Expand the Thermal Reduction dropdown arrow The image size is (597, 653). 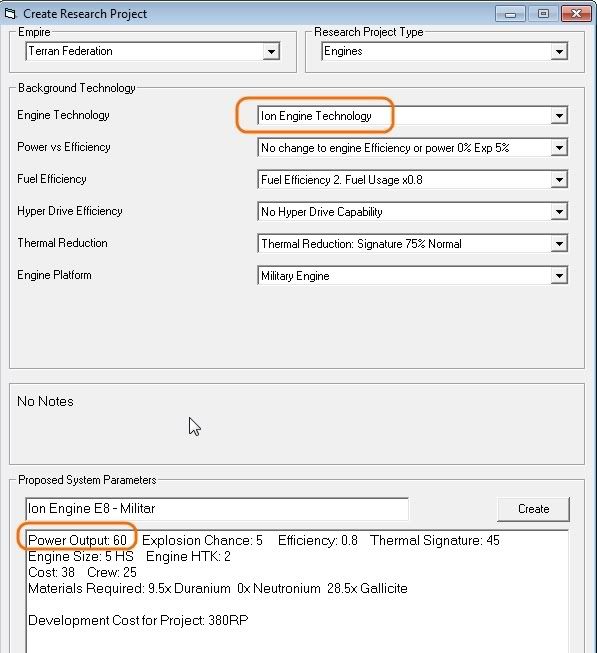[x=559, y=244]
